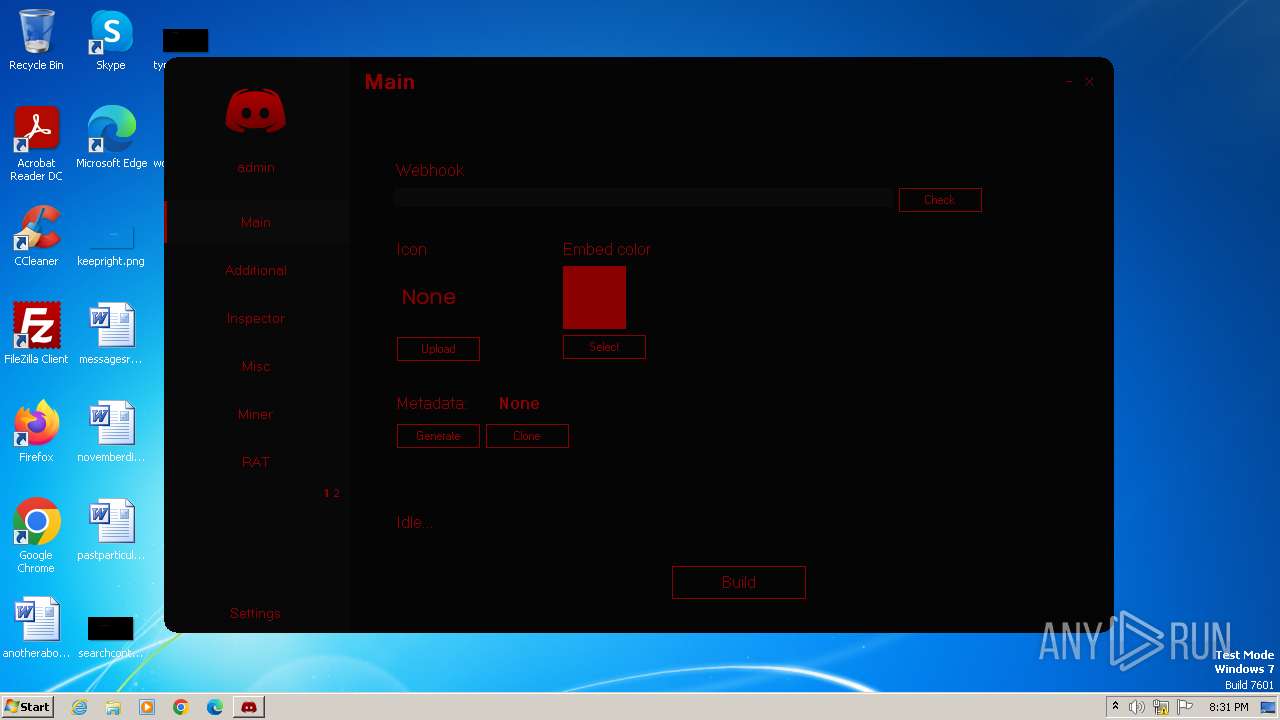This screenshot has height=720, width=1280.
Task: Open File Explorer from taskbar
Action: (x=113, y=707)
